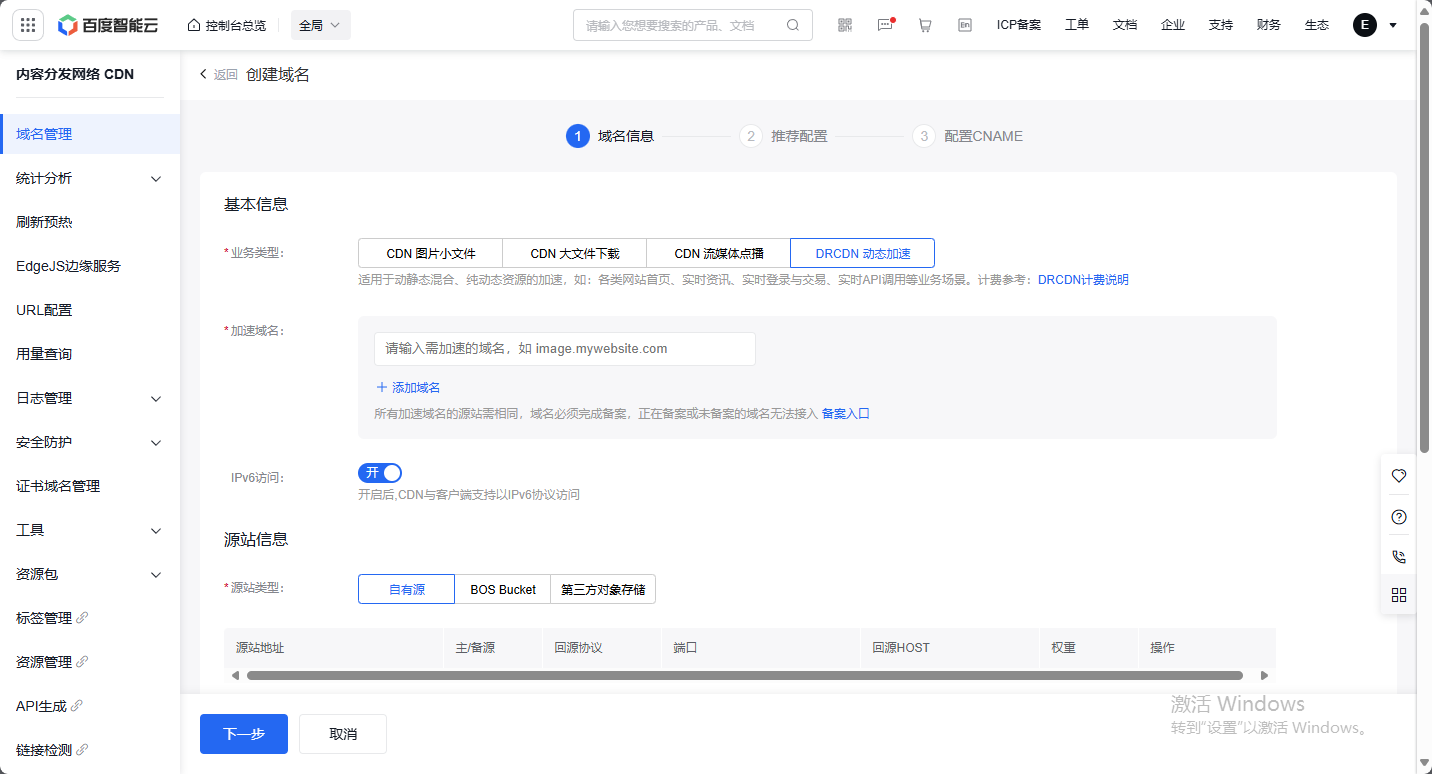
Task: Select 域名管理 in the sidebar
Action: [x=90, y=134]
